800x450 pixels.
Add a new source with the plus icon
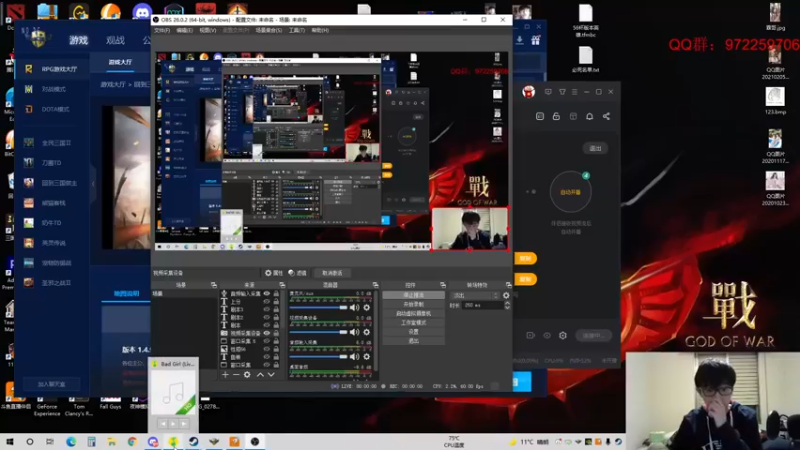[x=225, y=374]
